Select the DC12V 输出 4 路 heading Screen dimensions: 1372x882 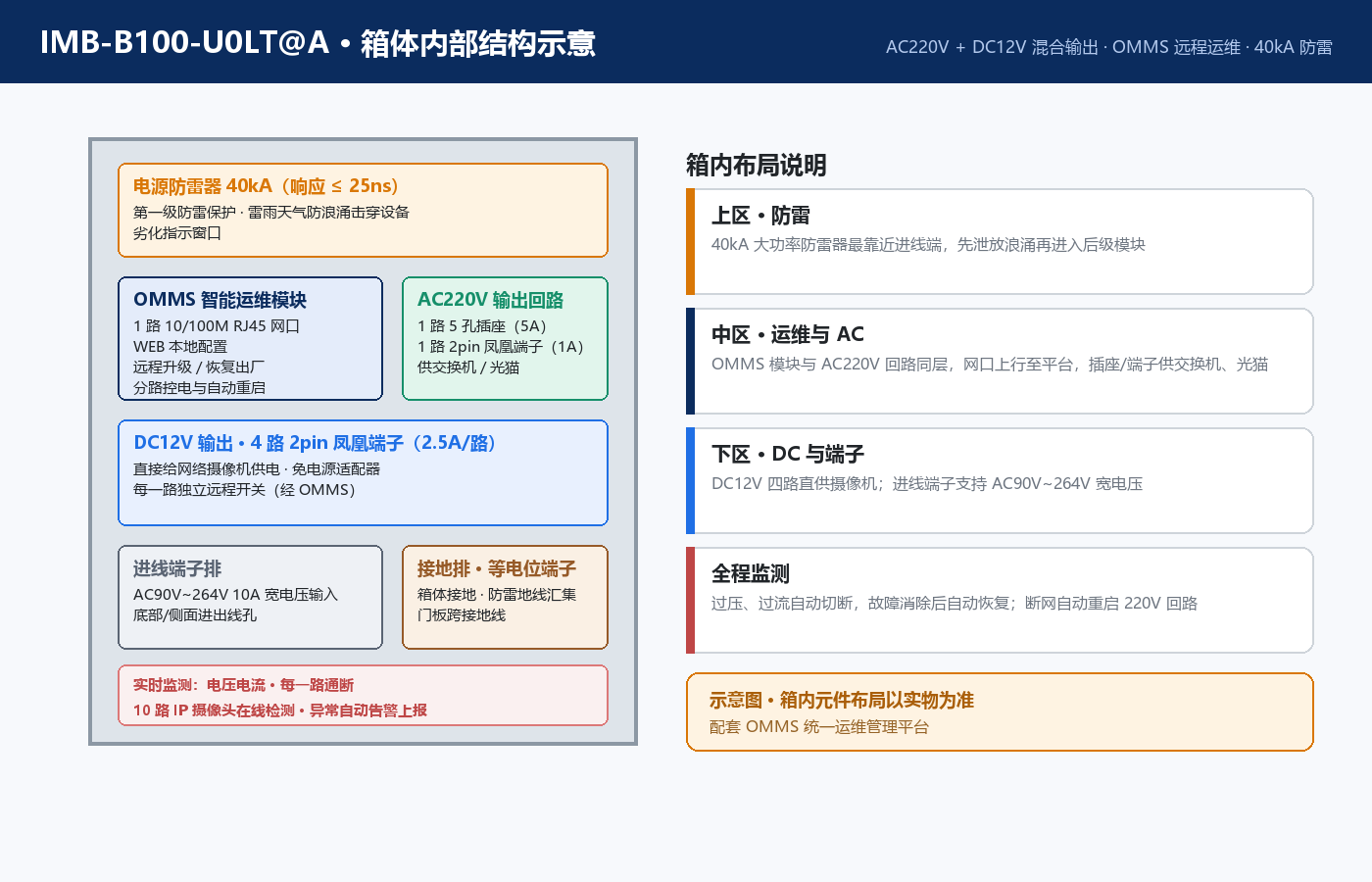pos(315,443)
